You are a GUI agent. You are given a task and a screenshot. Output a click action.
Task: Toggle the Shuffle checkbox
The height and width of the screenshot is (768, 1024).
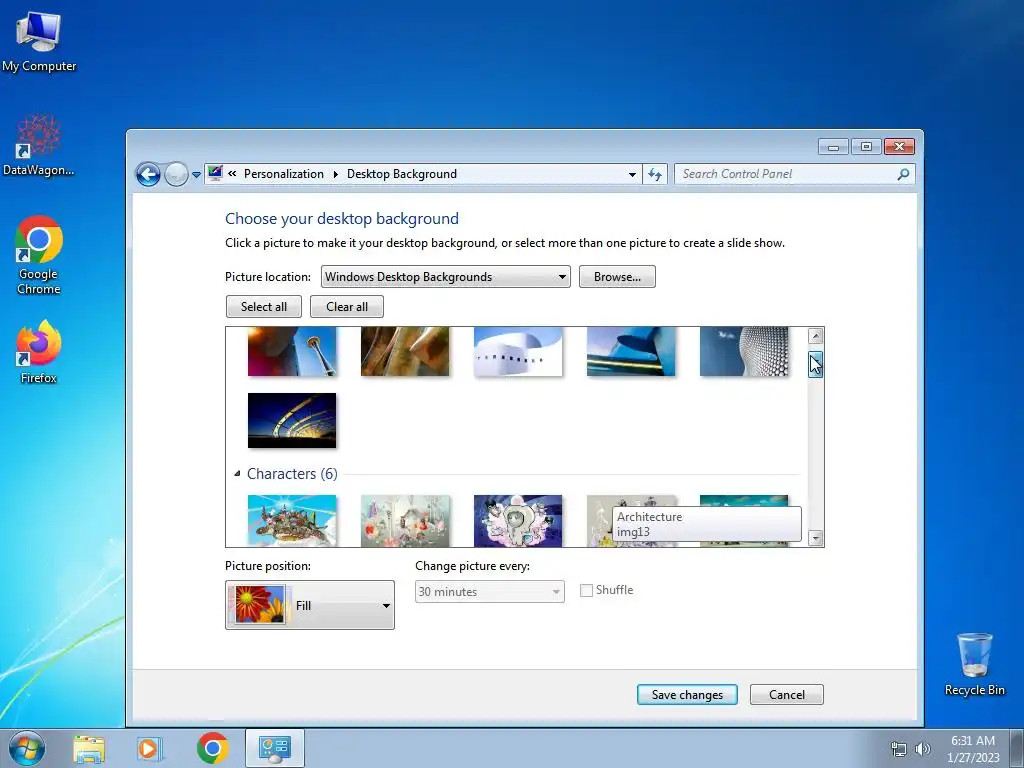click(586, 590)
